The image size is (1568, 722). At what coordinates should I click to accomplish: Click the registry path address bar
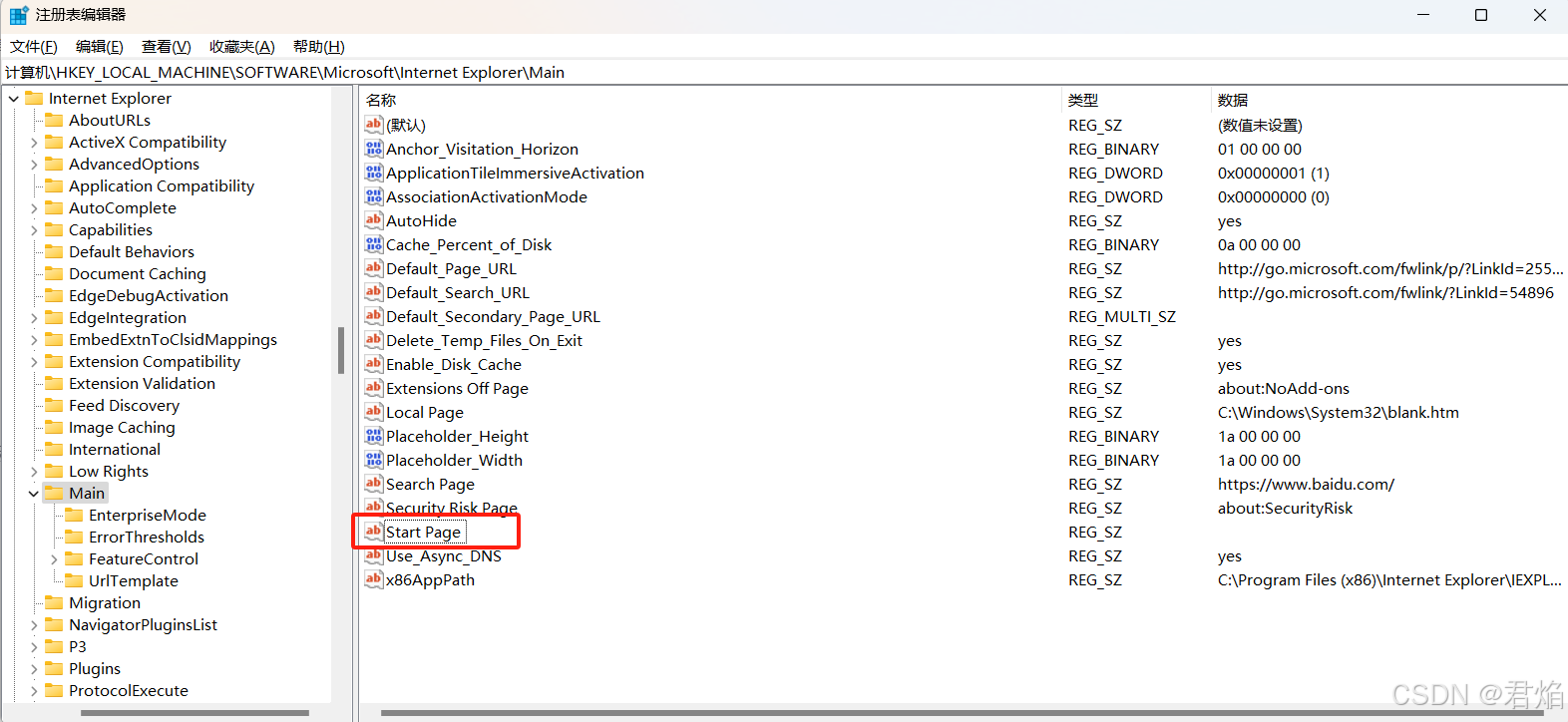click(784, 72)
